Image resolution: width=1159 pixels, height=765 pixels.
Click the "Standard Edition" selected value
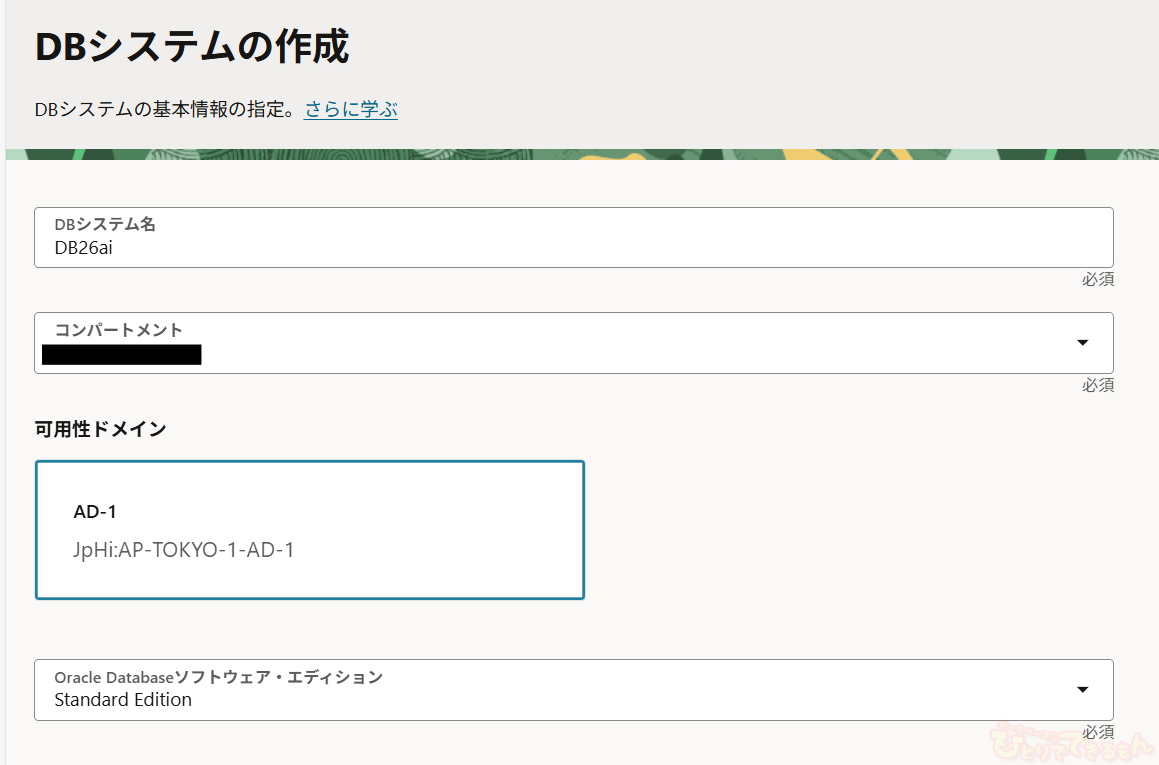tap(123, 700)
